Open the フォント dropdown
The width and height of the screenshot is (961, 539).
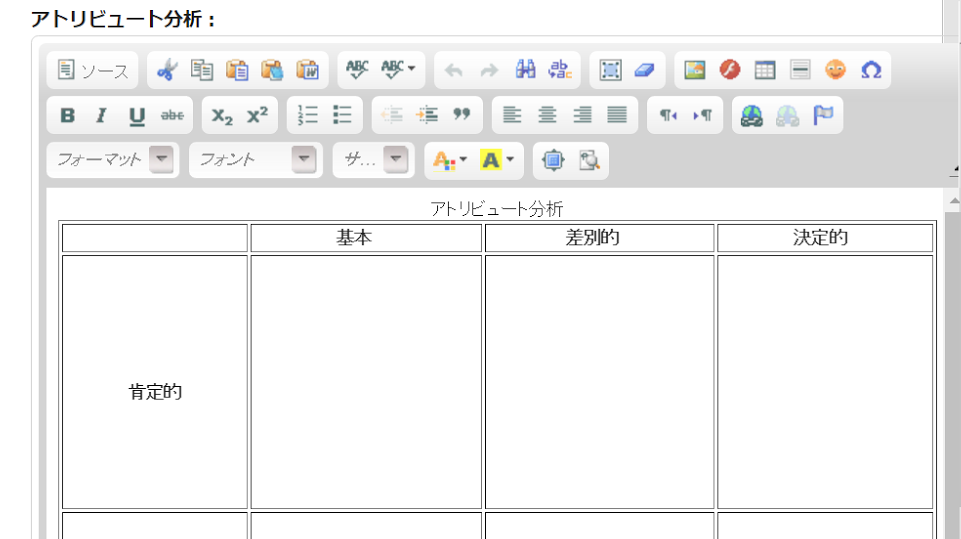click(256, 159)
